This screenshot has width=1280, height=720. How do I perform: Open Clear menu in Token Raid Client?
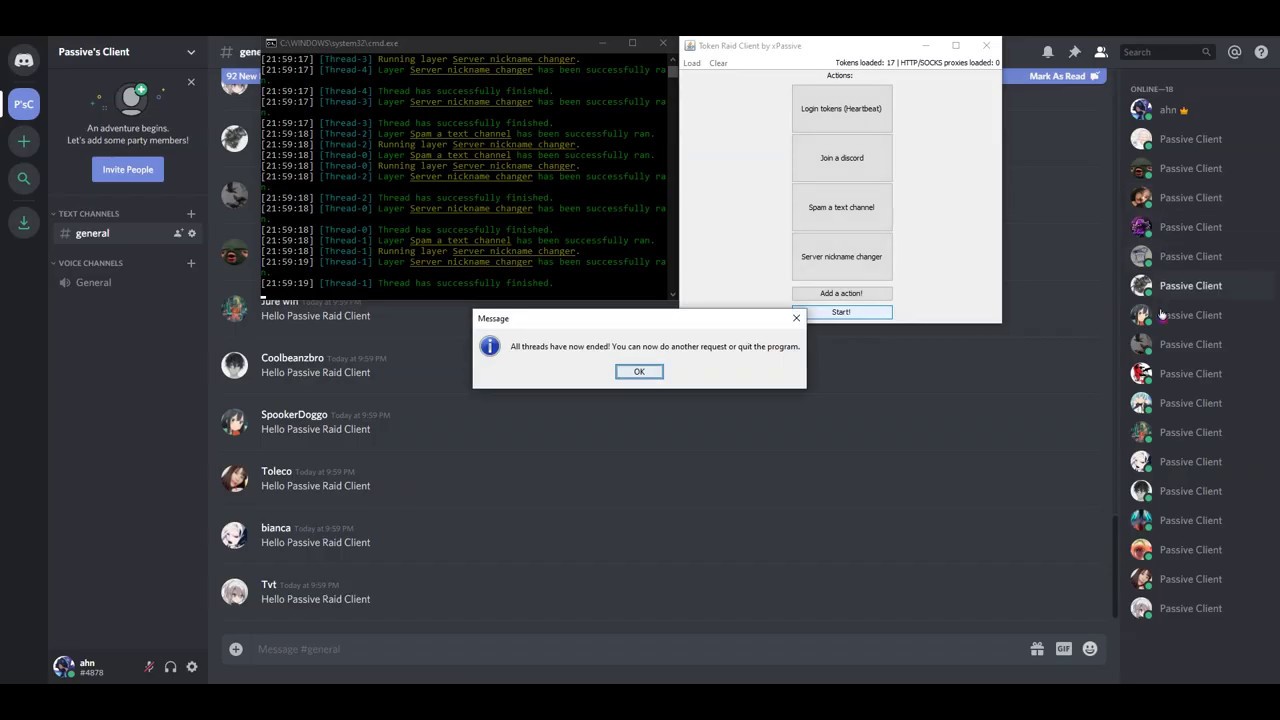(718, 63)
